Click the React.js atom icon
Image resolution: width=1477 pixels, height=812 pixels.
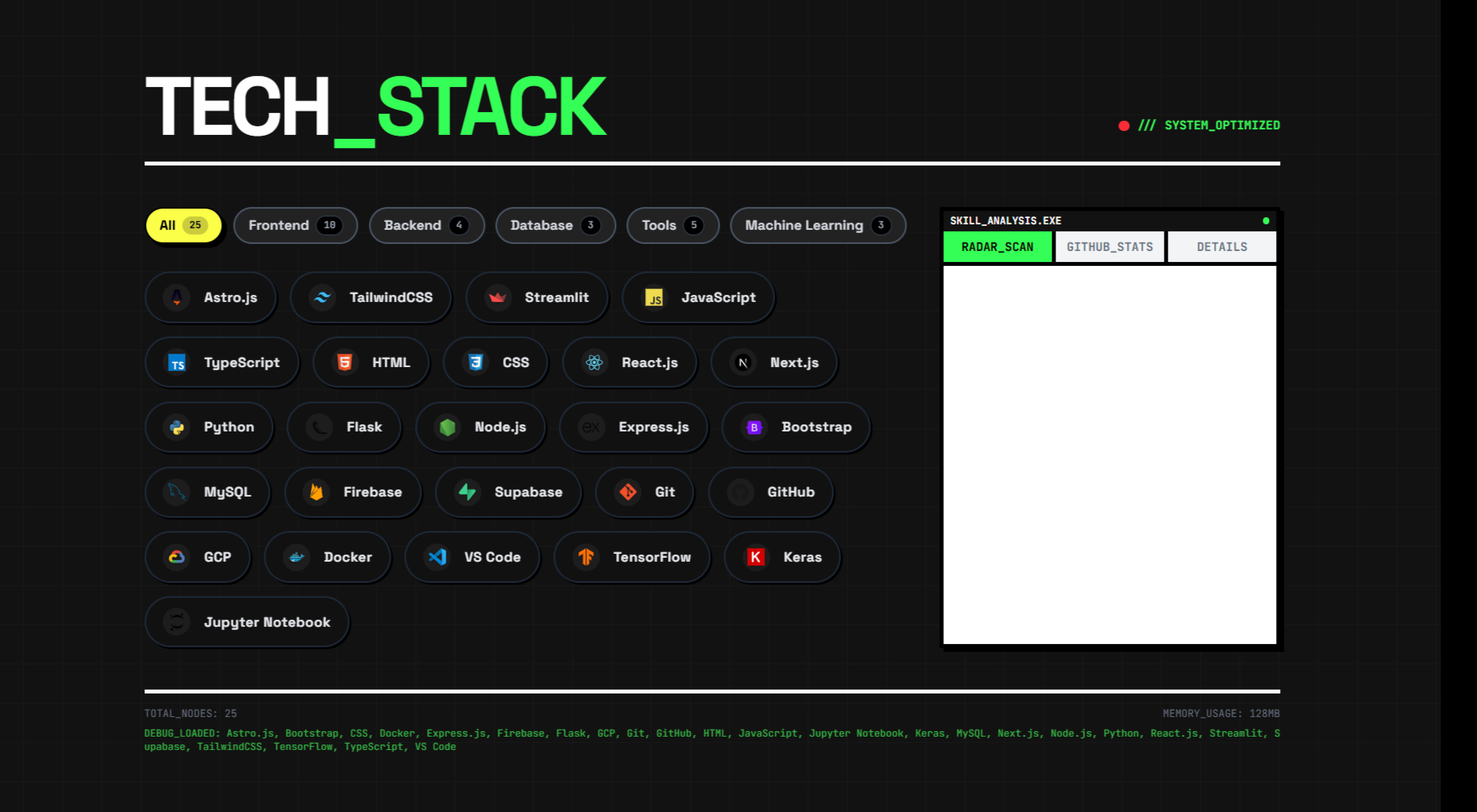coord(594,362)
